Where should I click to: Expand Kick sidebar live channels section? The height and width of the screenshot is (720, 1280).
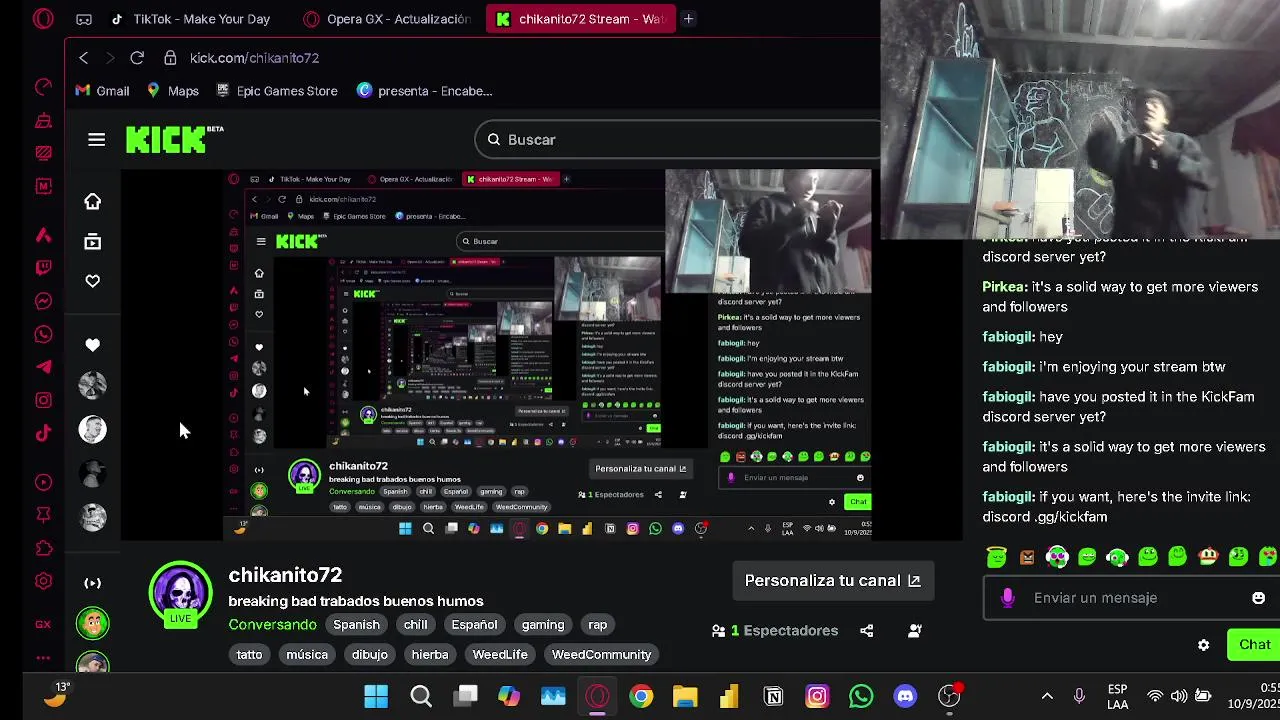pos(92,583)
